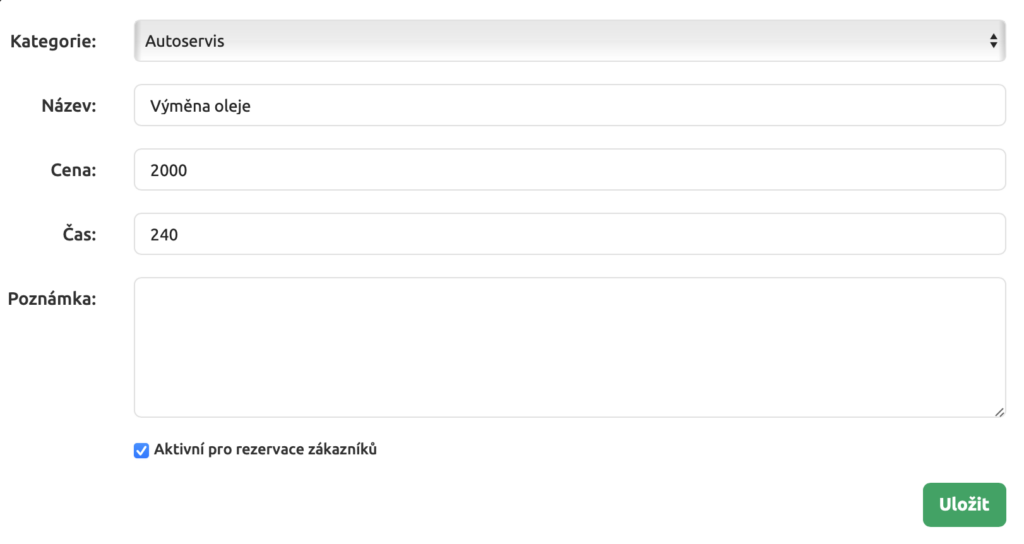1024x544 pixels.
Task: Click the word 'Uložit' to save the form
Action: [964, 505]
